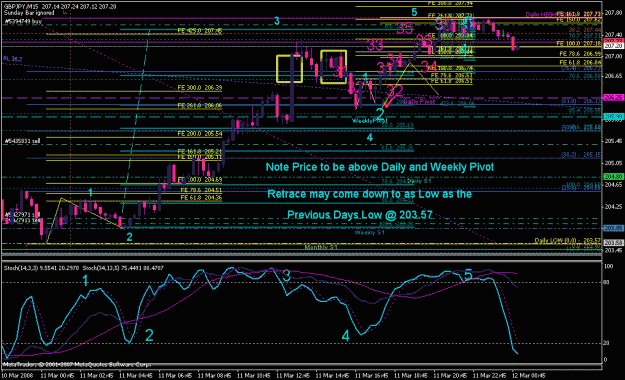
Task: Click the 'Note Price to be above Daily and Weekly Pivot' text
Action: point(380,167)
